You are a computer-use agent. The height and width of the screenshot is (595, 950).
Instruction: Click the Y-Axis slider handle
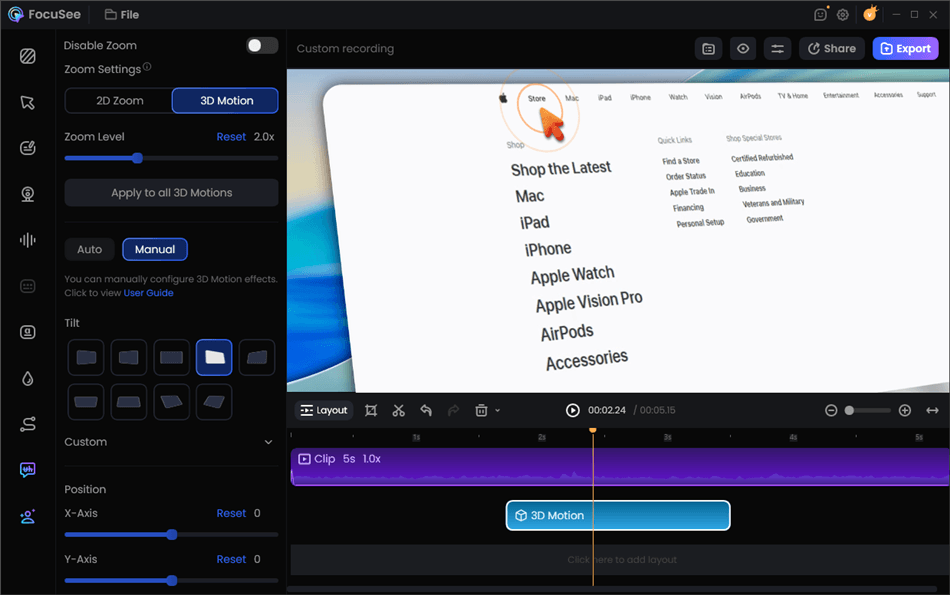pos(172,580)
